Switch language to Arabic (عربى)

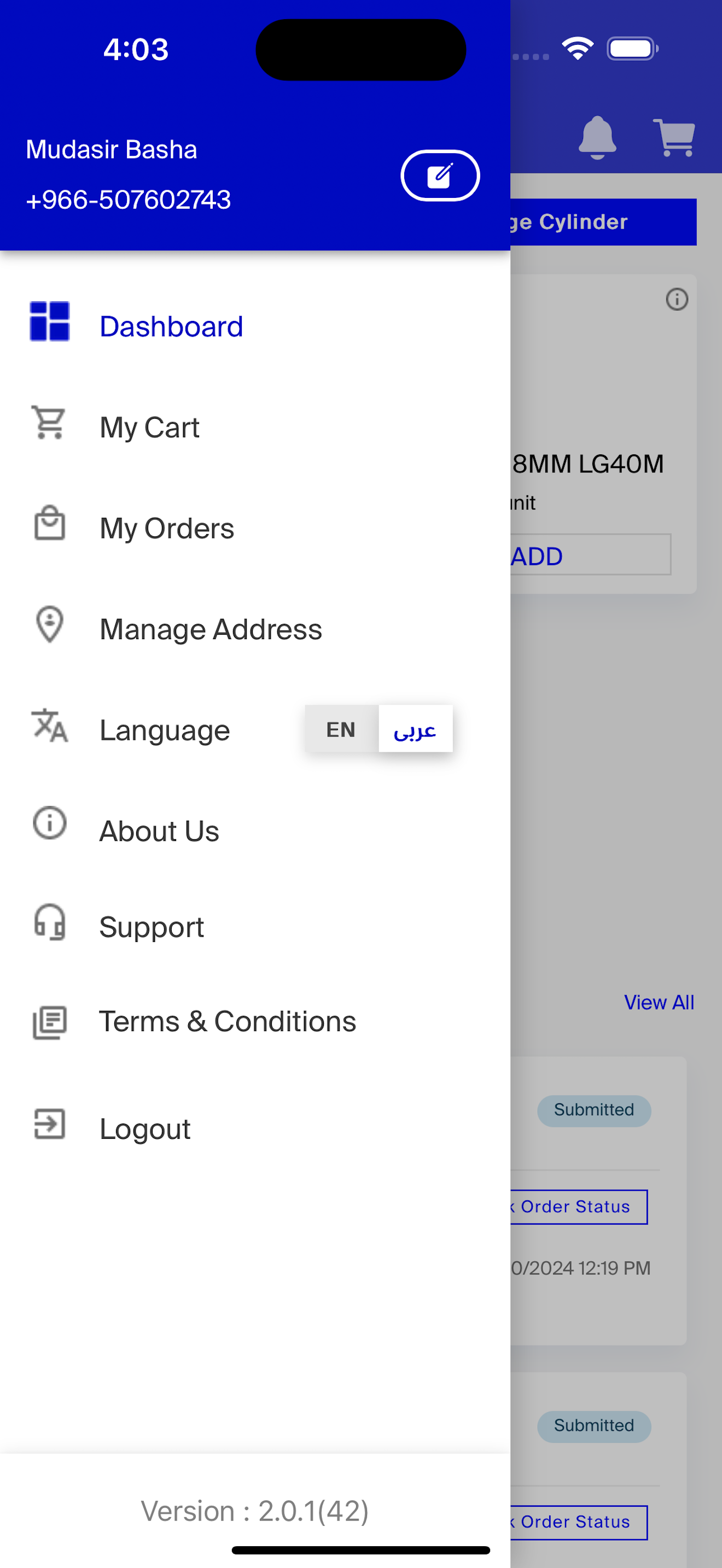[x=415, y=729]
